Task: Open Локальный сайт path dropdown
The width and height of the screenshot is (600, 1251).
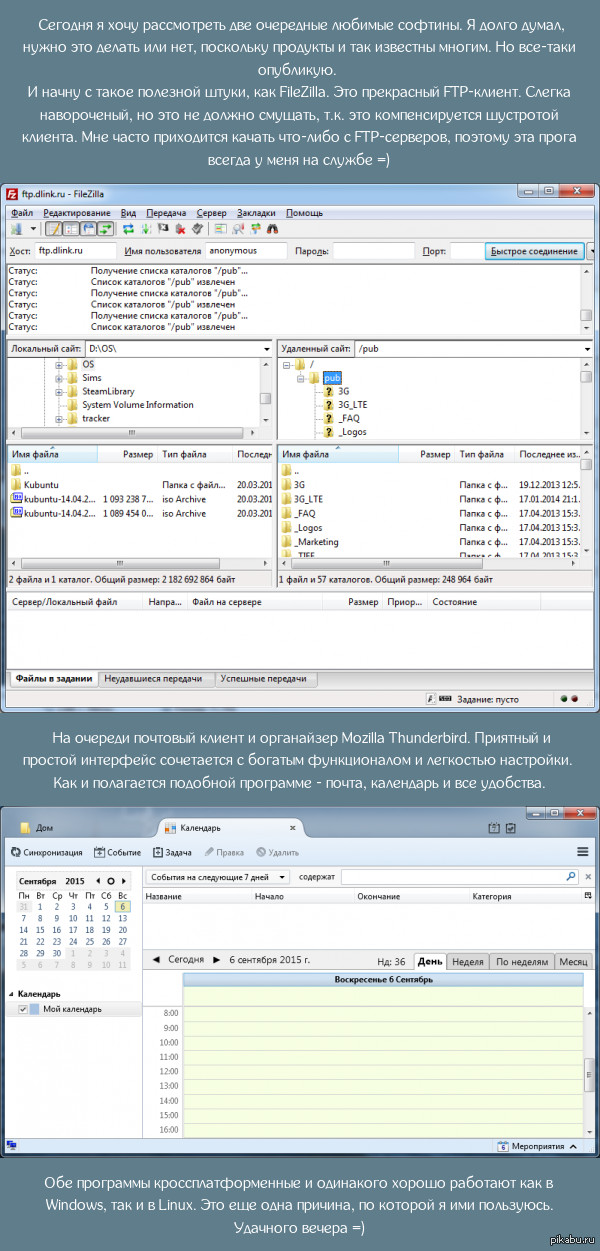Action: [266, 349]
